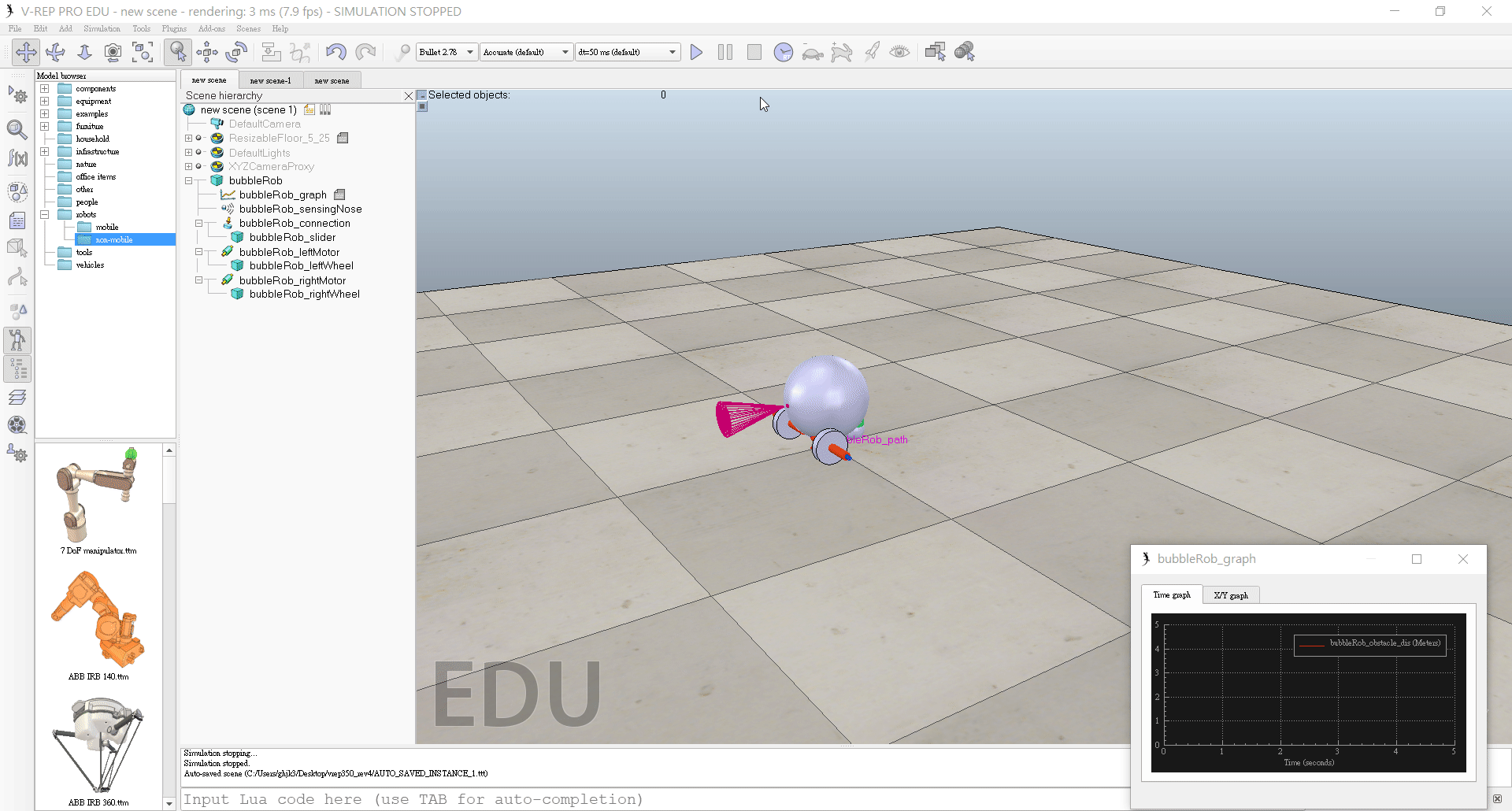
Task: Open the page selector icon
Action: pos(936,53)
